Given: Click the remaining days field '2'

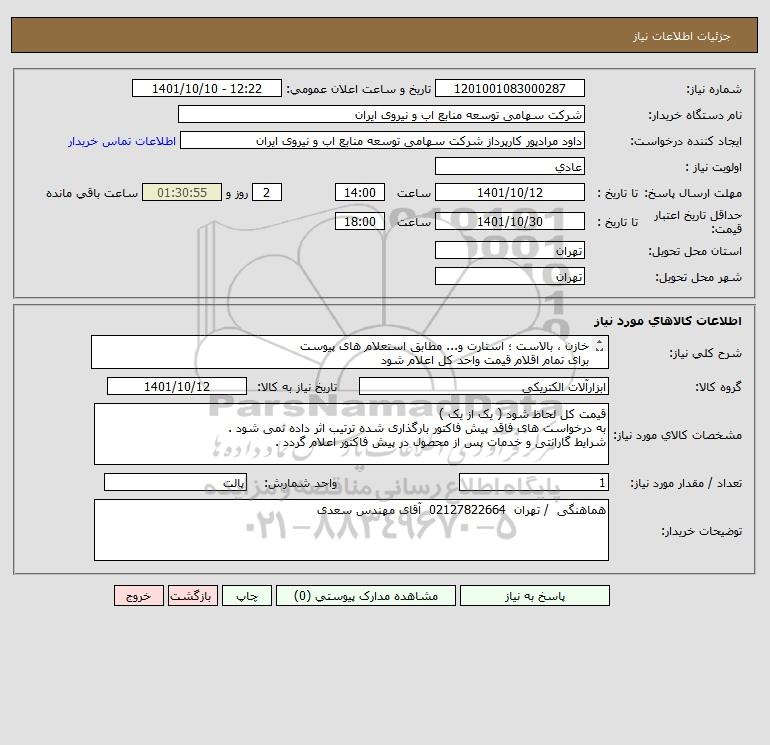Looking at the screenshot, I should 267,193.
